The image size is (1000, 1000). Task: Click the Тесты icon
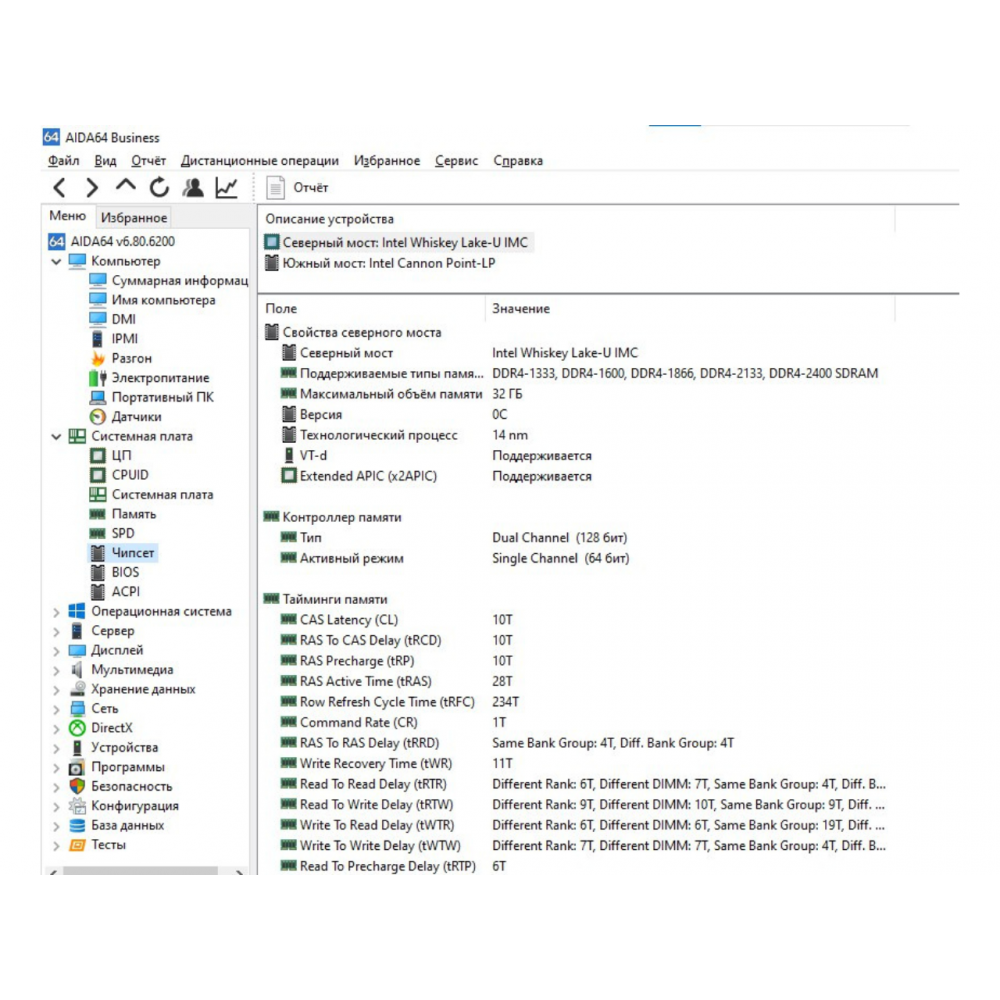77,845
